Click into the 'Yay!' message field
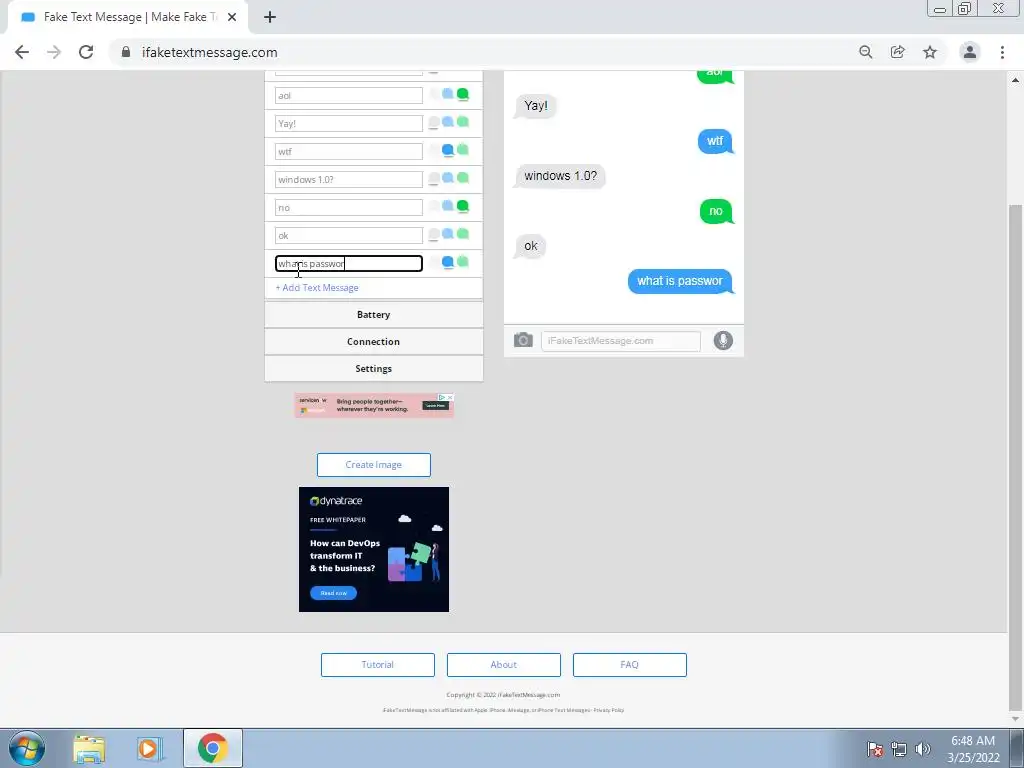This screenshot has height=768, width=1024. 349,123
